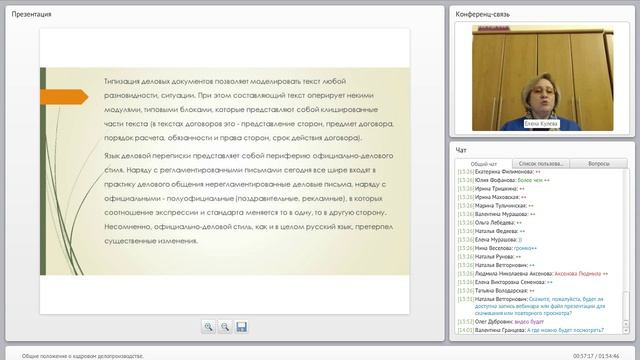
Task: Select the Олег Дубровин 'видео будет' message
Action: [501, 322]
